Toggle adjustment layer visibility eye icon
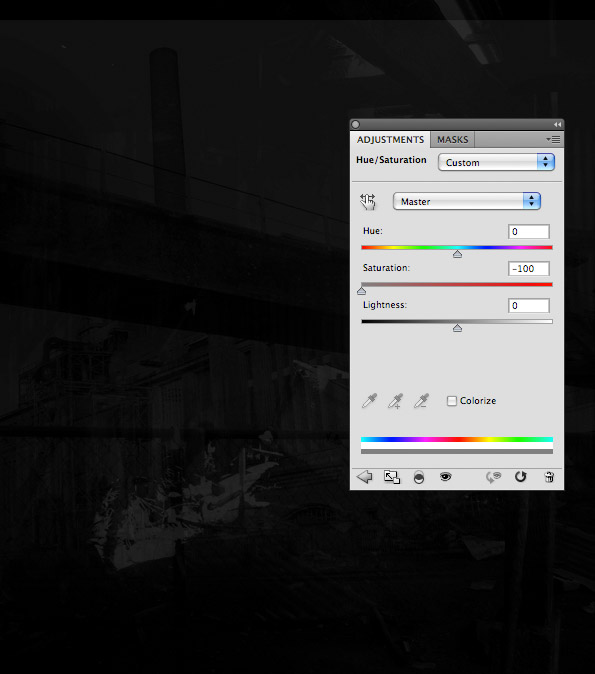The width and height of the screenshot is (595, 674). (445, 476)
